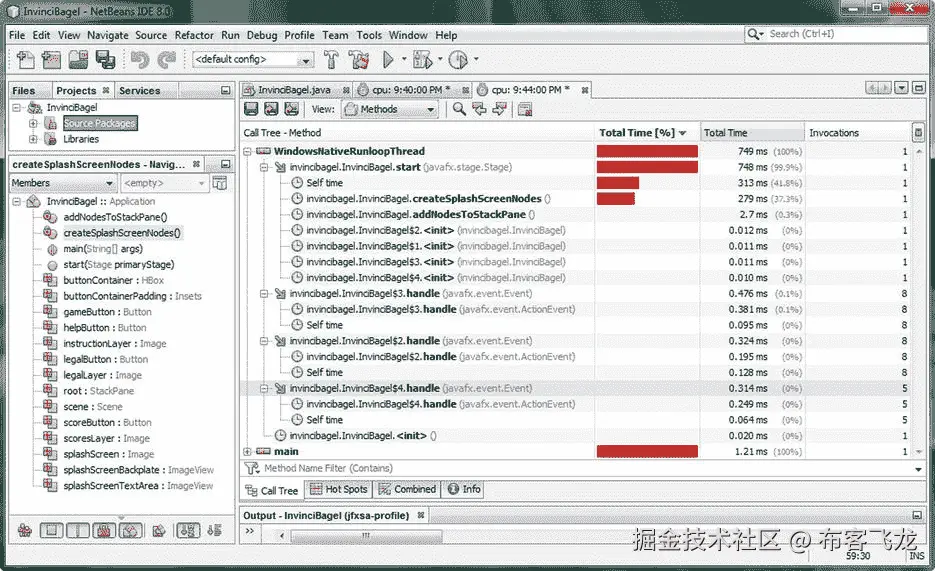This screenshot has height=571, width=935.
Task: Open the Tools menu
Action: pos(369,35)
